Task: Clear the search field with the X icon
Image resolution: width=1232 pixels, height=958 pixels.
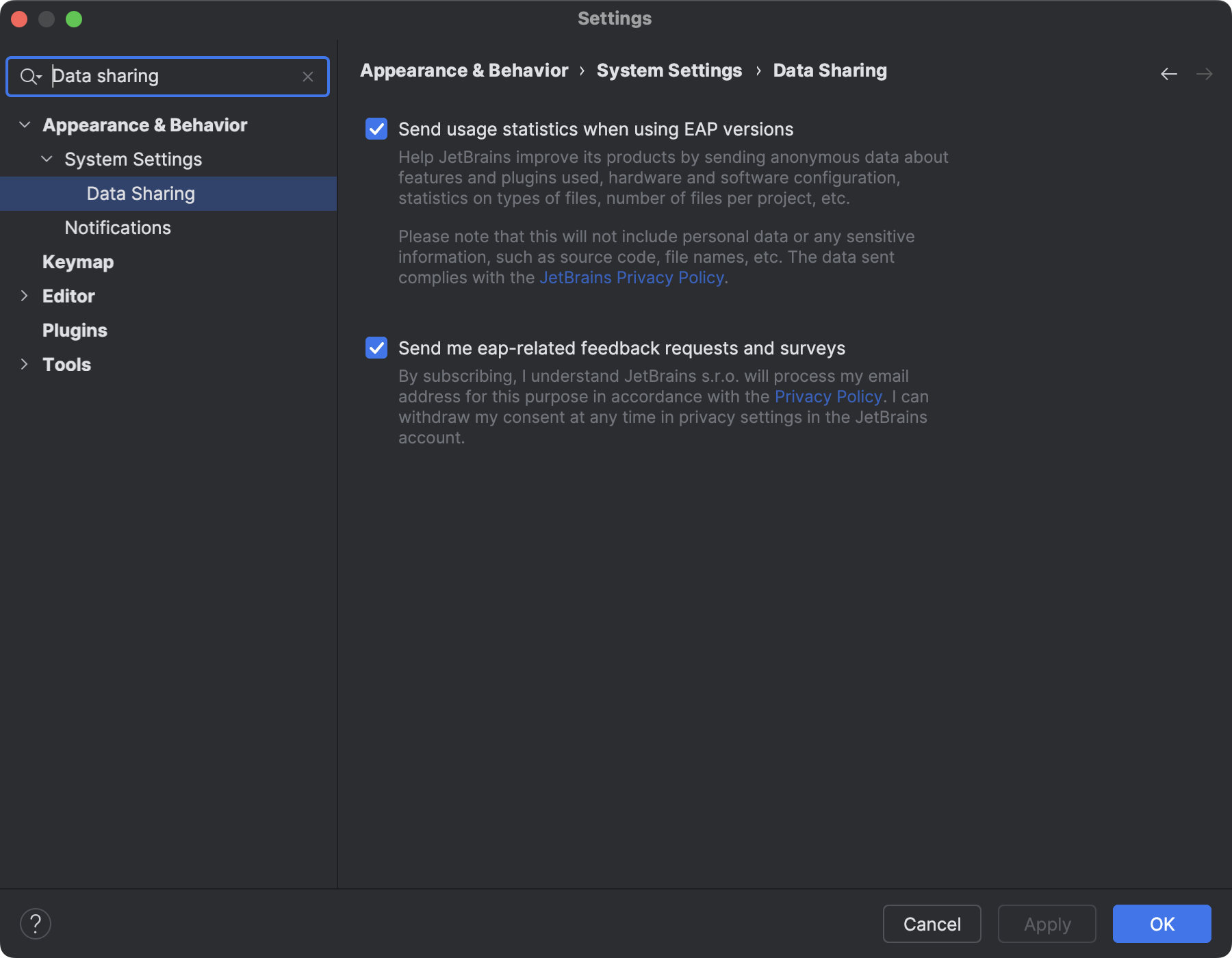Action: [x=309, y=77]
